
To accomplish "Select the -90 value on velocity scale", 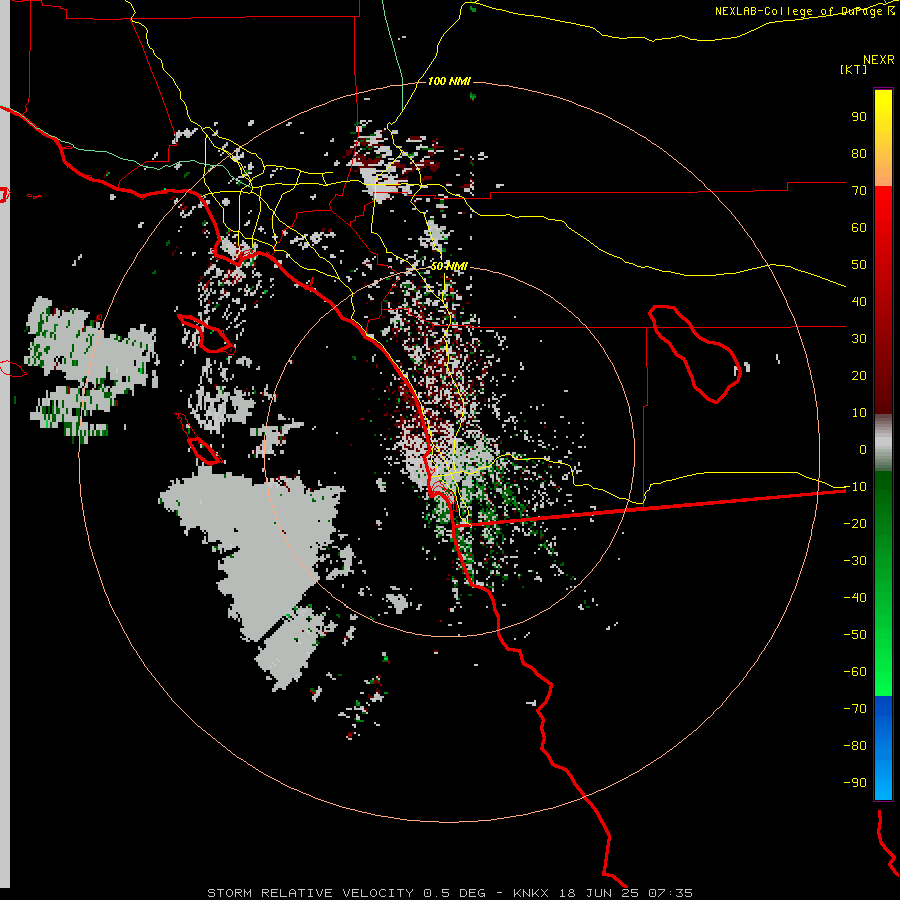I will (x=855, y=783).
